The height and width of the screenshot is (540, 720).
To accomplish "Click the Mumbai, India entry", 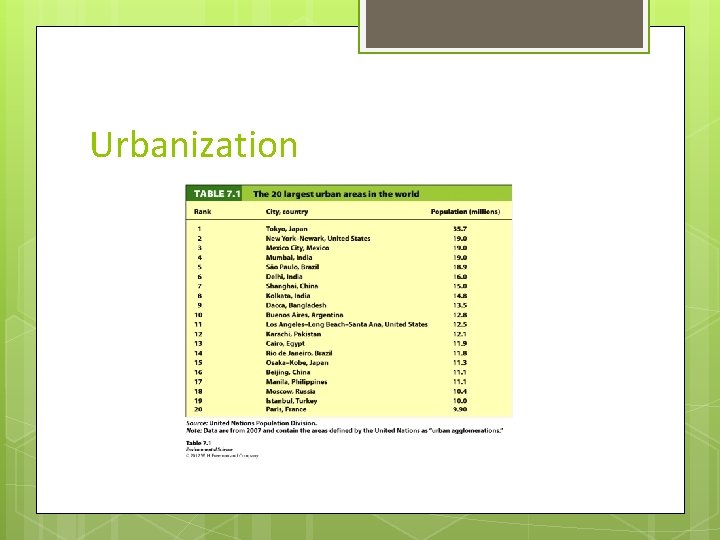I will [289, 258].
